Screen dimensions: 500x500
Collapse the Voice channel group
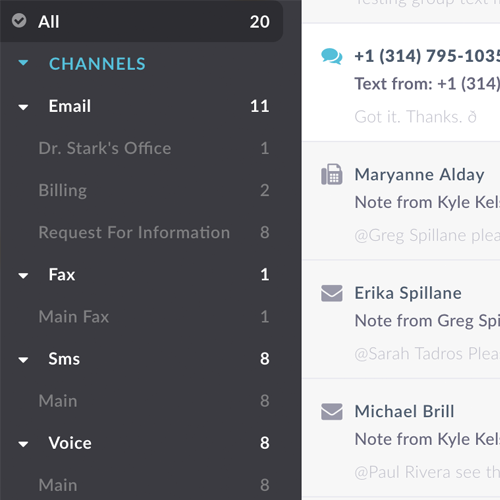click(x=23, y=444)
